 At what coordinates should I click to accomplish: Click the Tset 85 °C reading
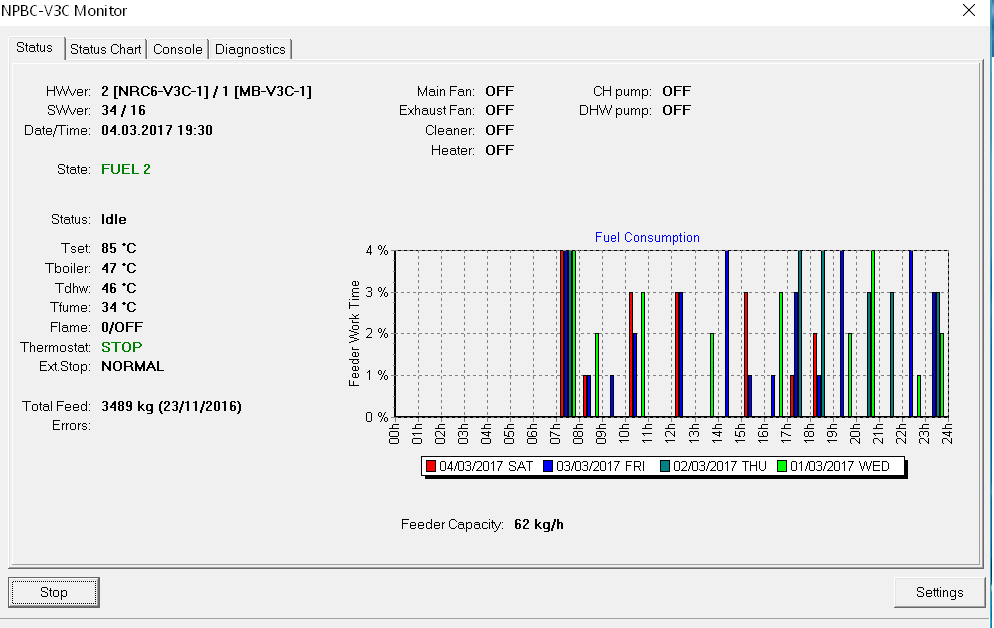click(119, 248)
